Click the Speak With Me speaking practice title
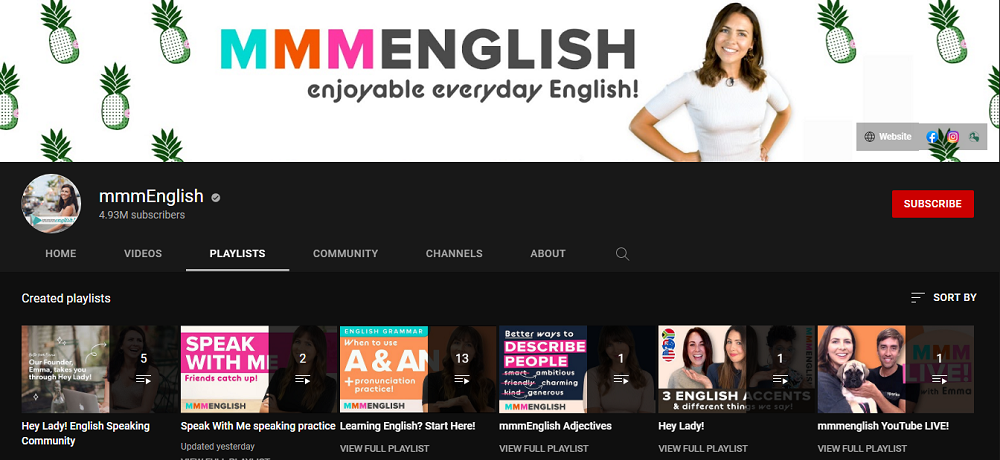Screen dimensions: 1000x460 [258, 426]
